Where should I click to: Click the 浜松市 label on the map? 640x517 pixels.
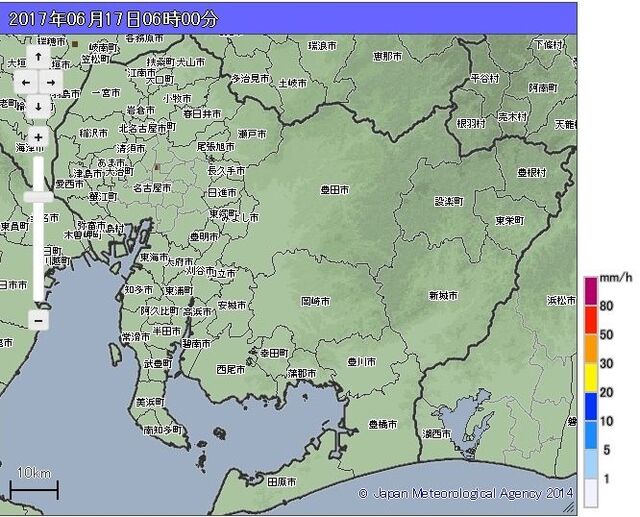(x=562, y=301)
